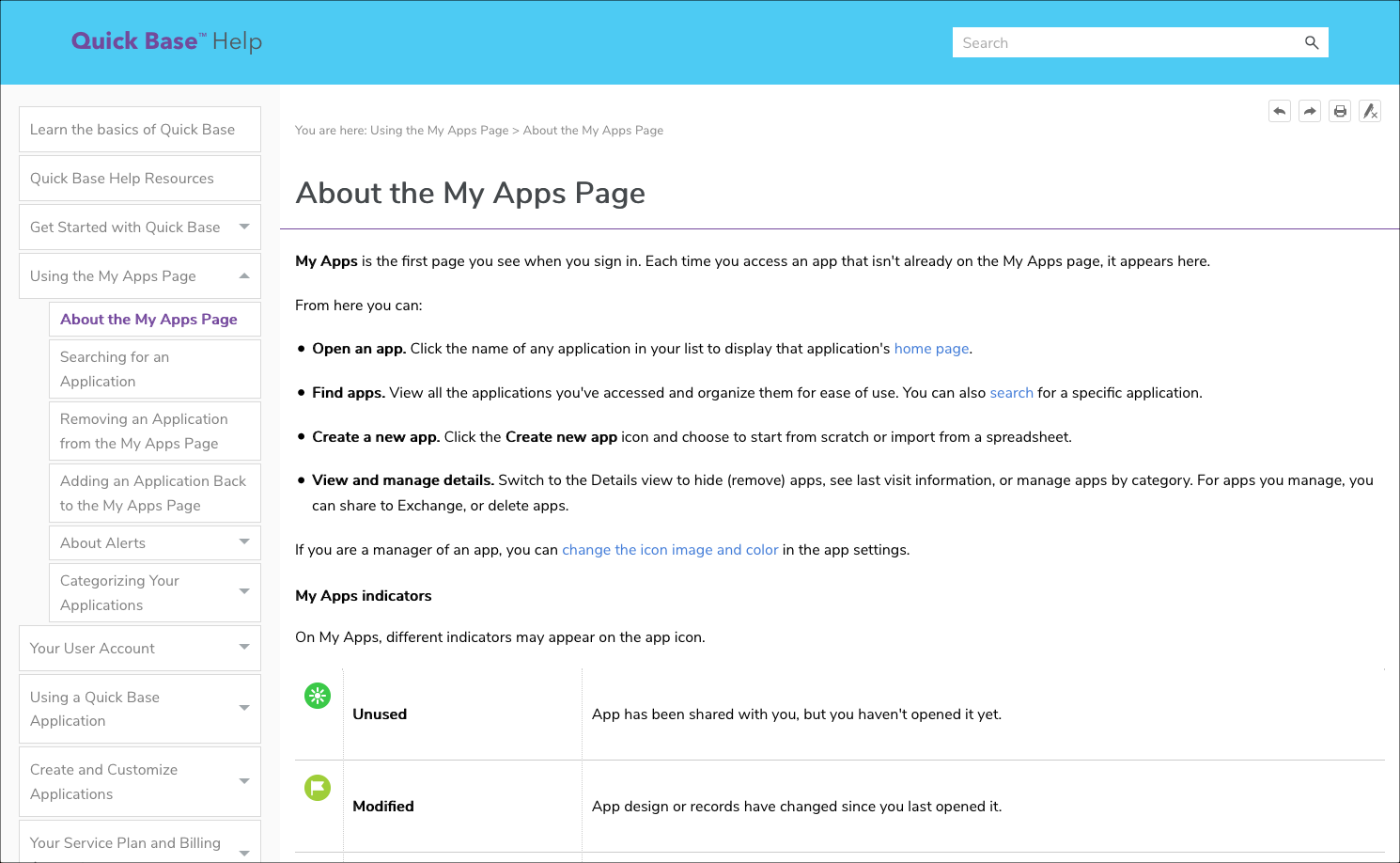Click the remove highlights icon
Screen dimensions: 1400x863
click(x=1370, y=111)
